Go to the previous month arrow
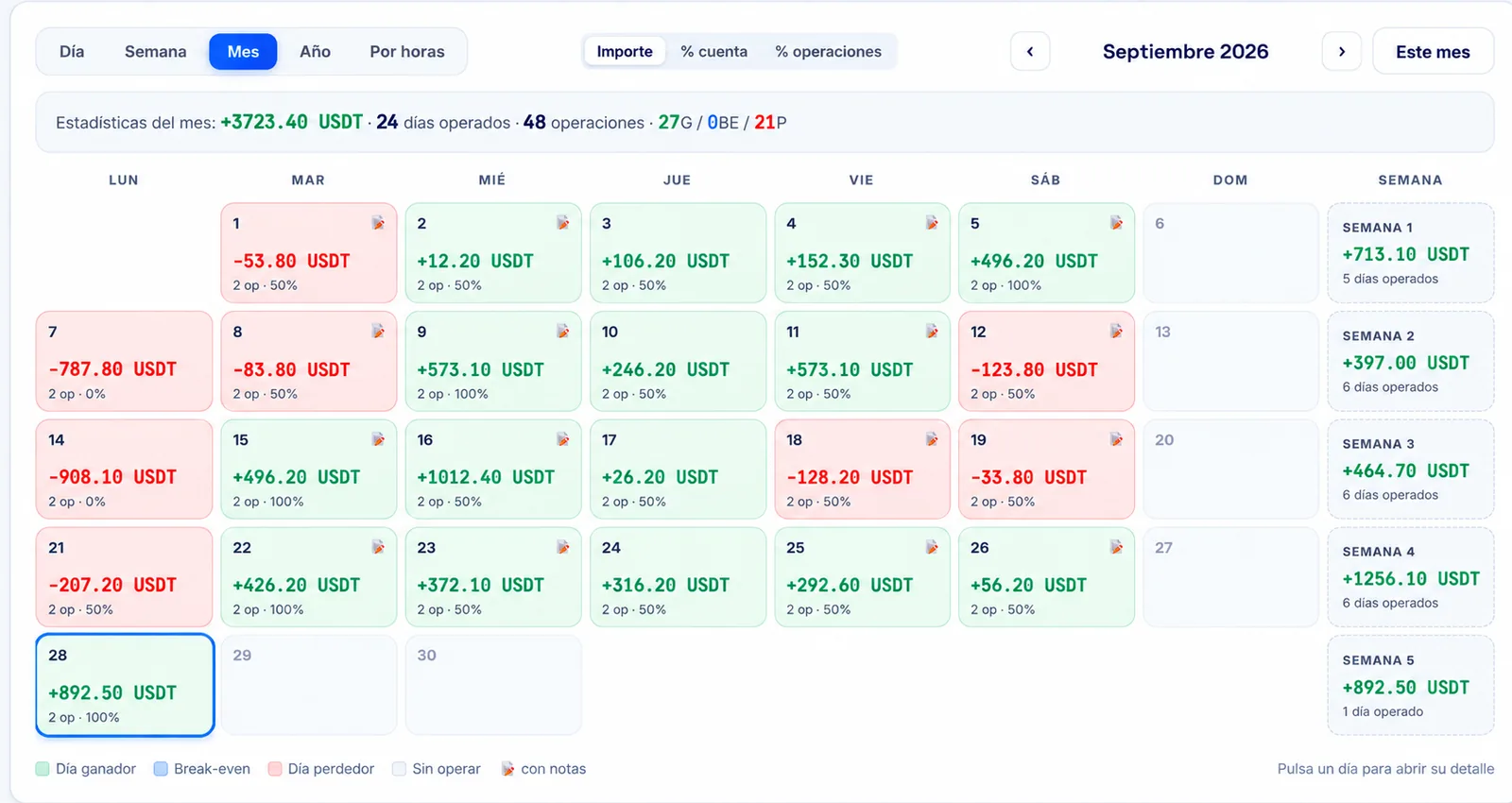This screenshot has height=803, width=1512. pyautogui.click(x=1030, y=52)
